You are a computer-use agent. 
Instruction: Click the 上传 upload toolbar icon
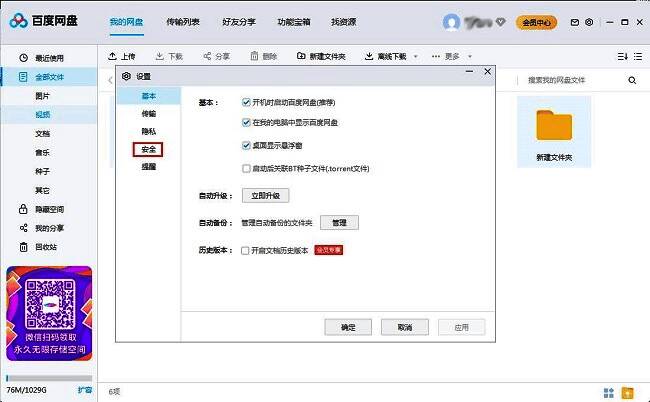pyautogui.click(x=112, y=56)
